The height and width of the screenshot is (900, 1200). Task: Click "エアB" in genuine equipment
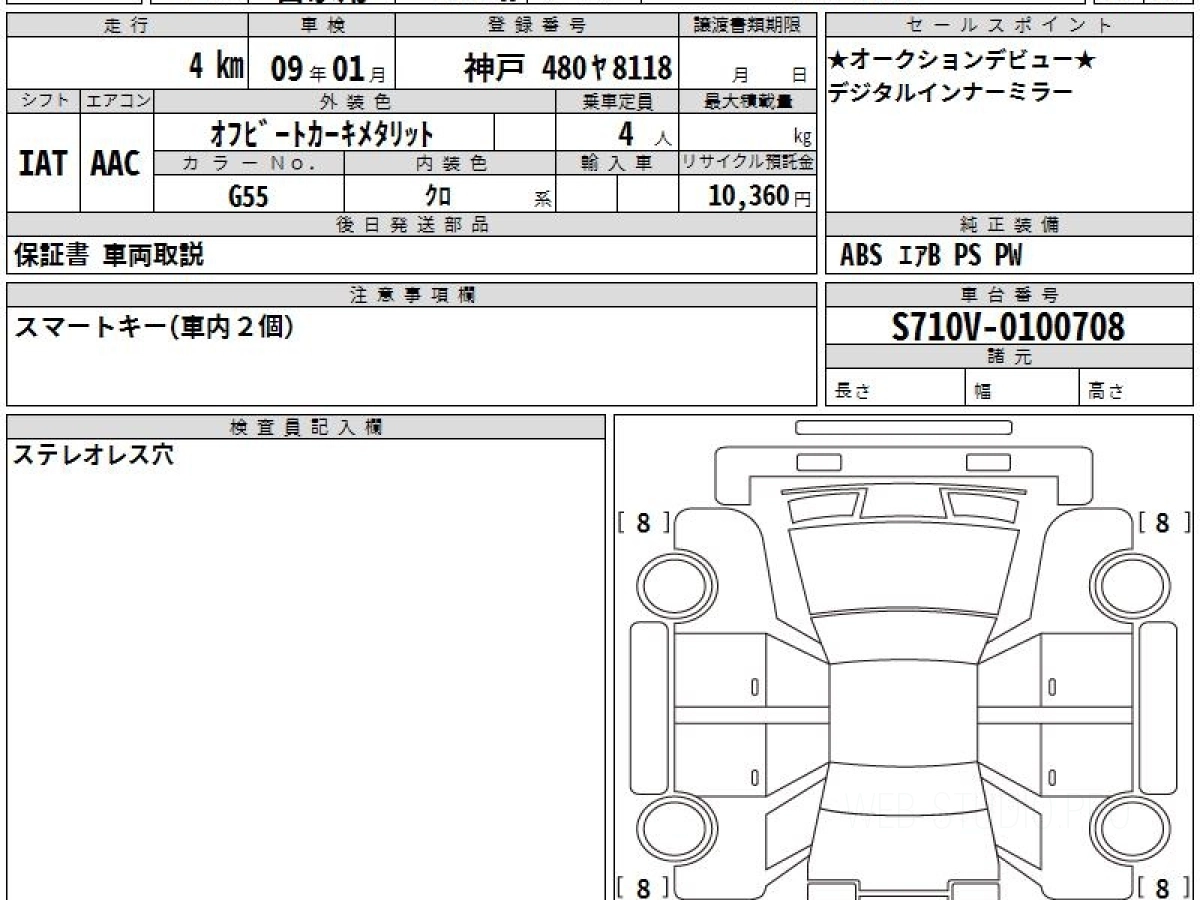(x=920, y=257)
